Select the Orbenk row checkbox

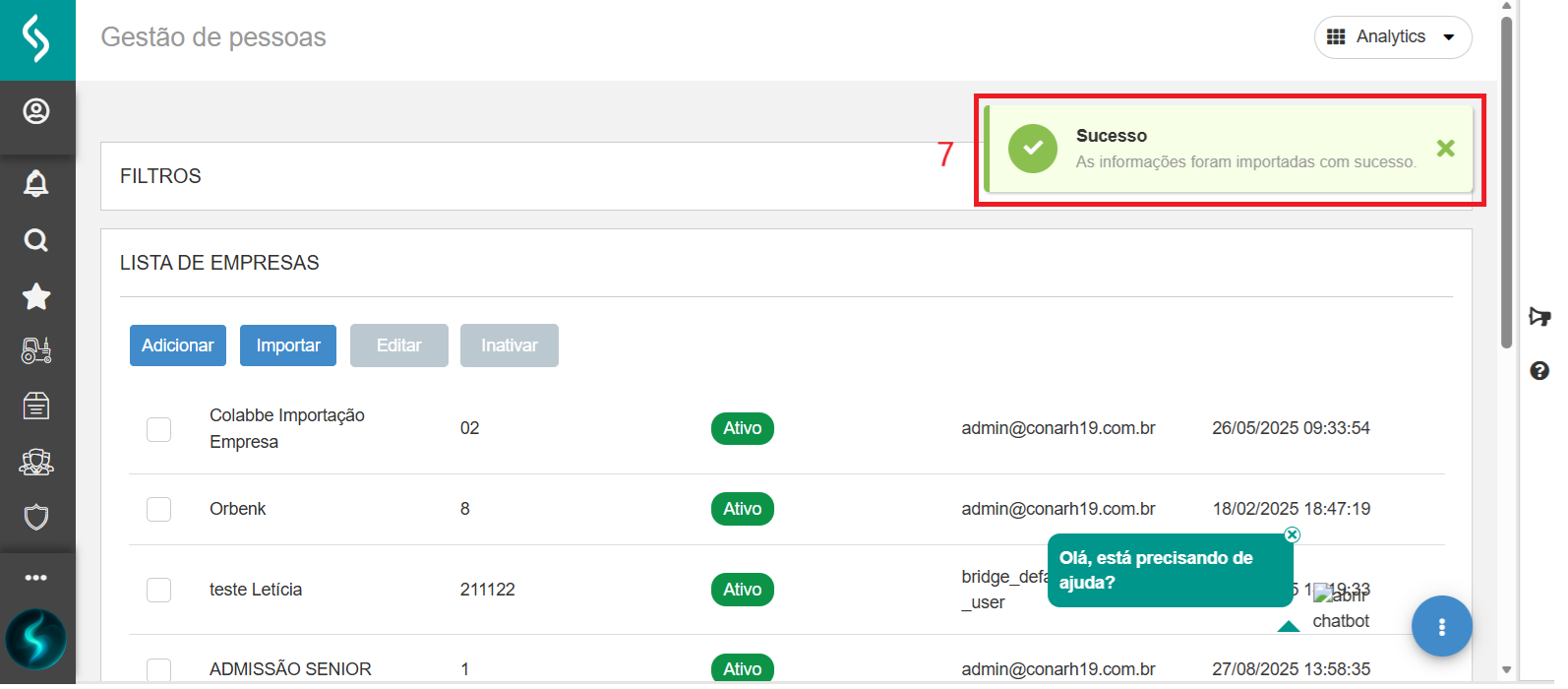[x=158, y=509]
